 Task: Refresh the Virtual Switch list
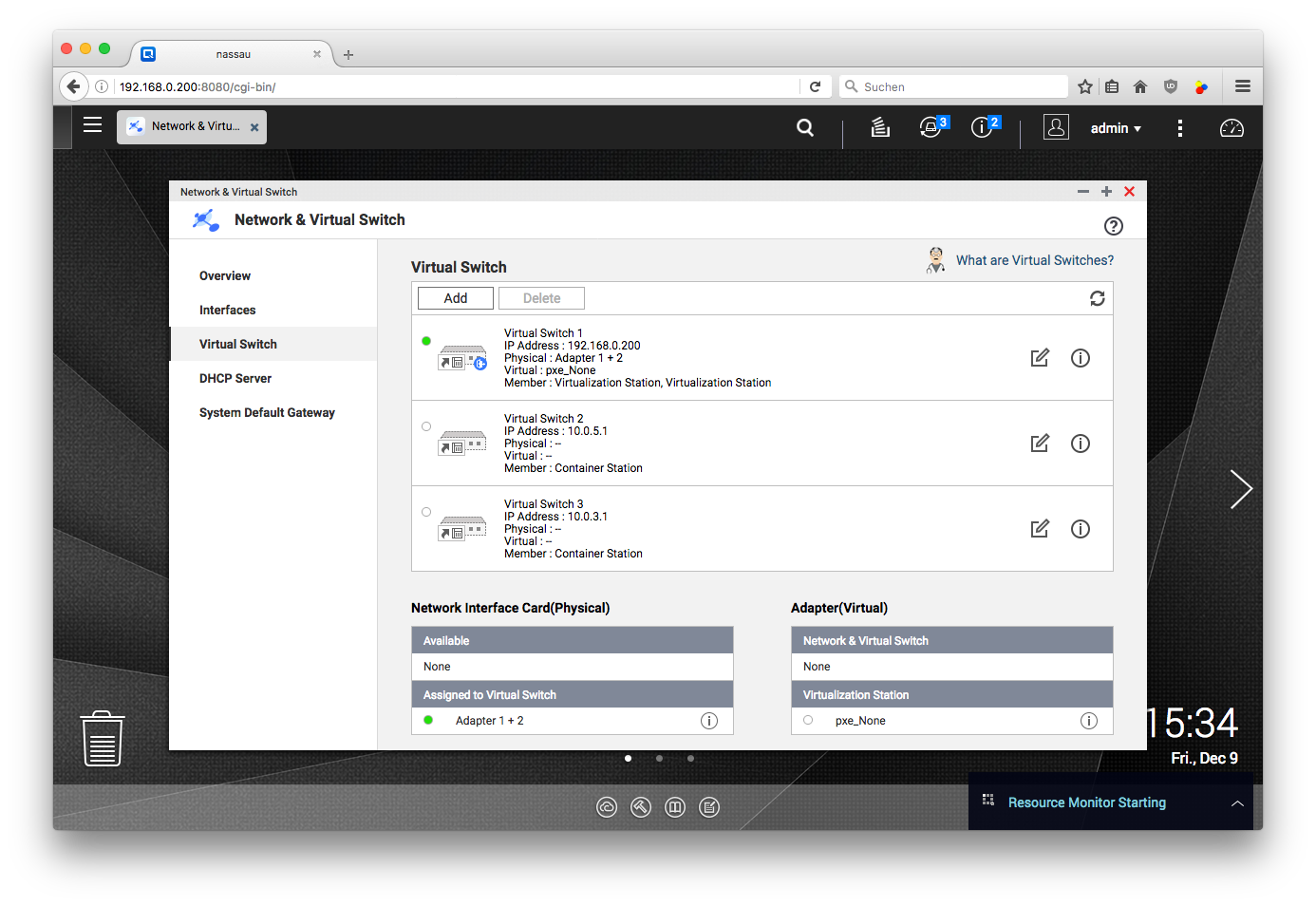[1097, 298]
